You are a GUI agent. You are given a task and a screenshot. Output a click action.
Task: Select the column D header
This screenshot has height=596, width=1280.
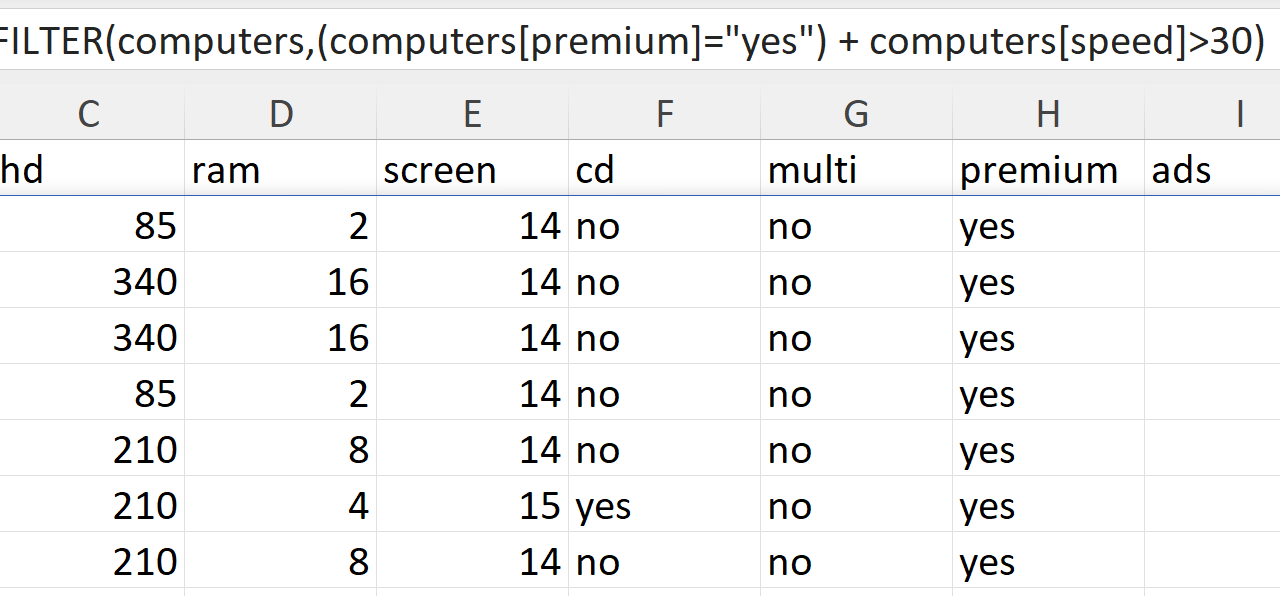point(281,115)
